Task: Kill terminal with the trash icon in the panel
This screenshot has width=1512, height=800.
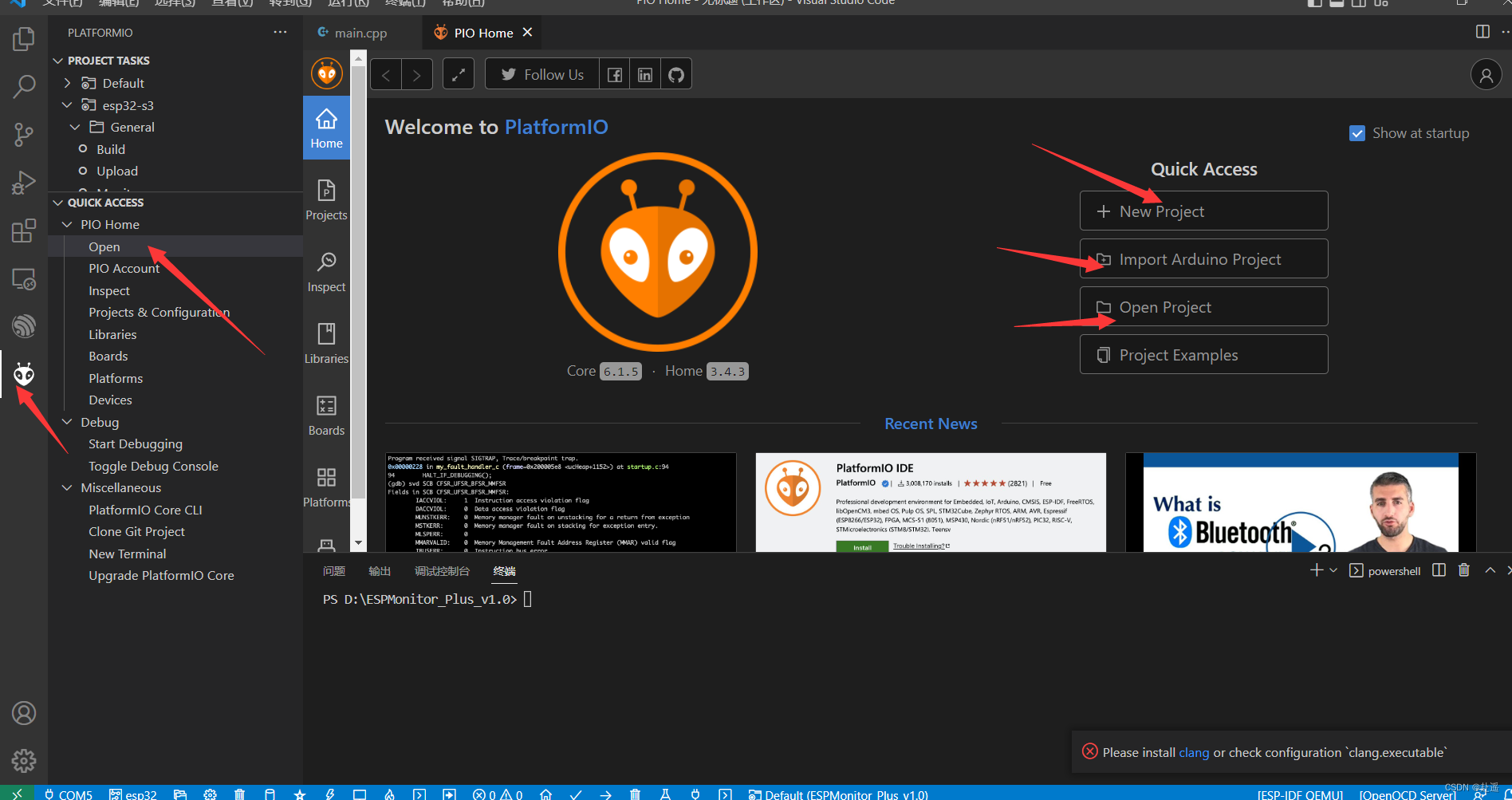Action: click(1464, 570)
